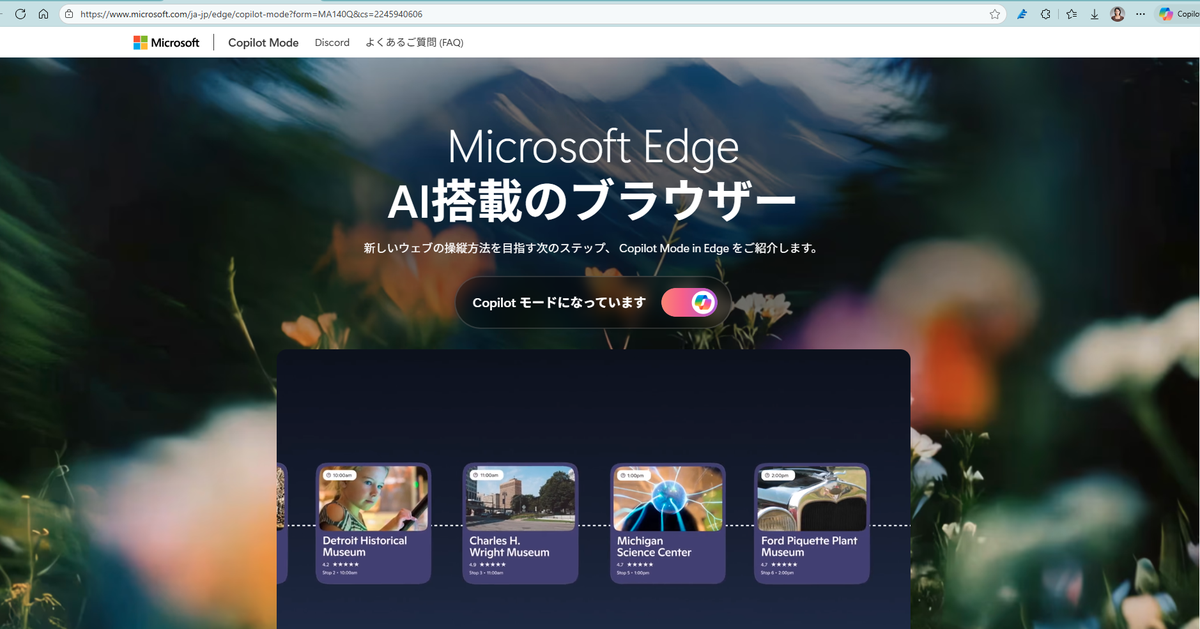View site information via lock icon

click(69, 14)
